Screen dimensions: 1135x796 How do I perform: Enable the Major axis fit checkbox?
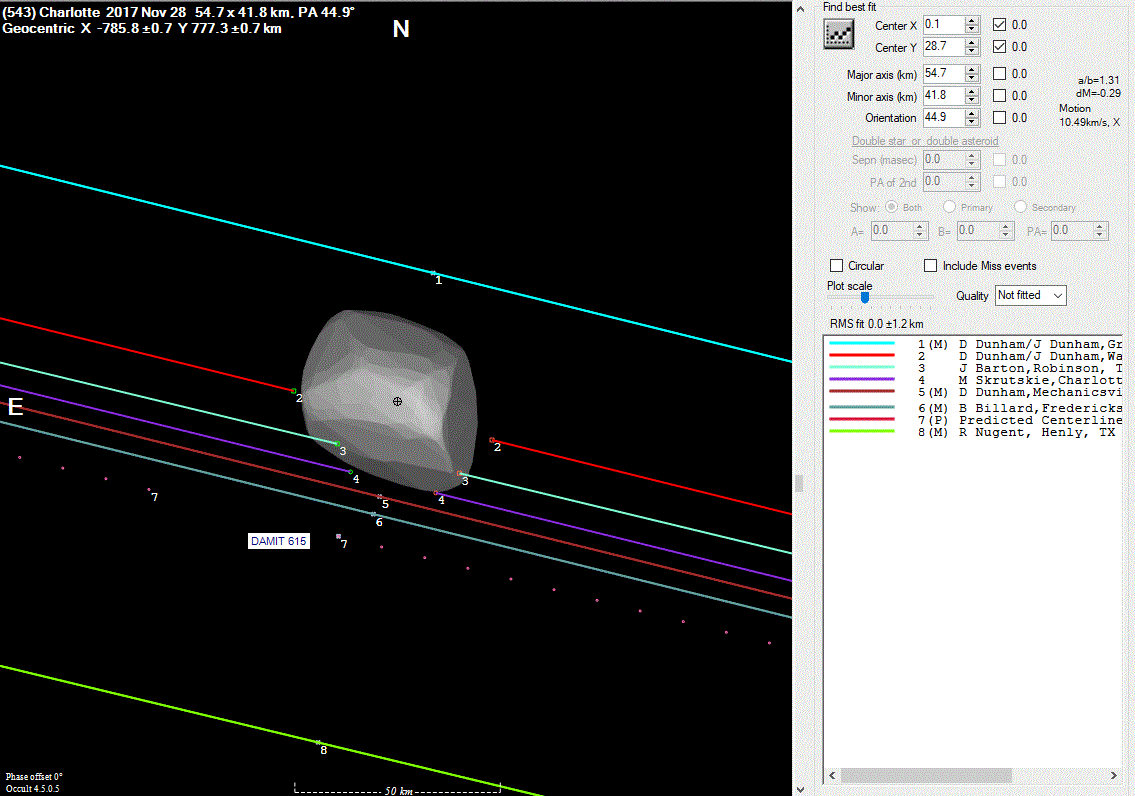[999, 73]
